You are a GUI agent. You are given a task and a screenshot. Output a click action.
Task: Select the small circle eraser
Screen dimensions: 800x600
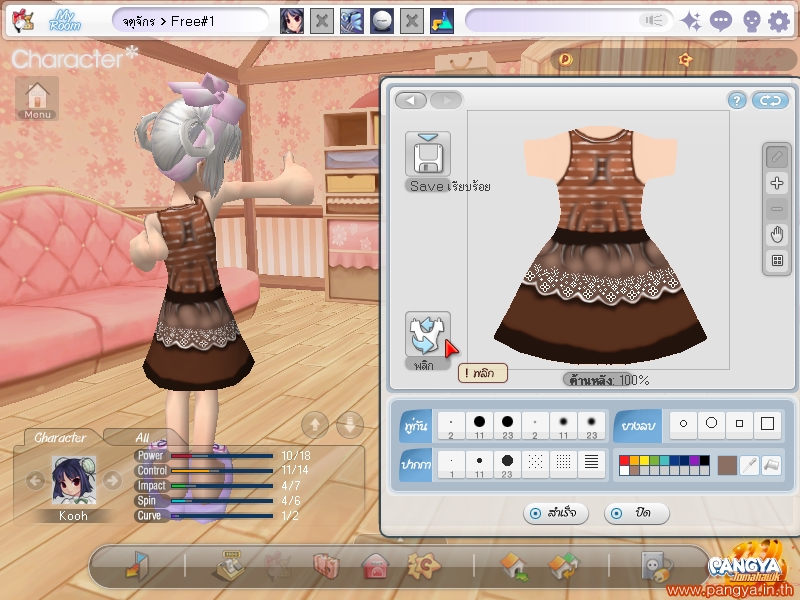683,424
